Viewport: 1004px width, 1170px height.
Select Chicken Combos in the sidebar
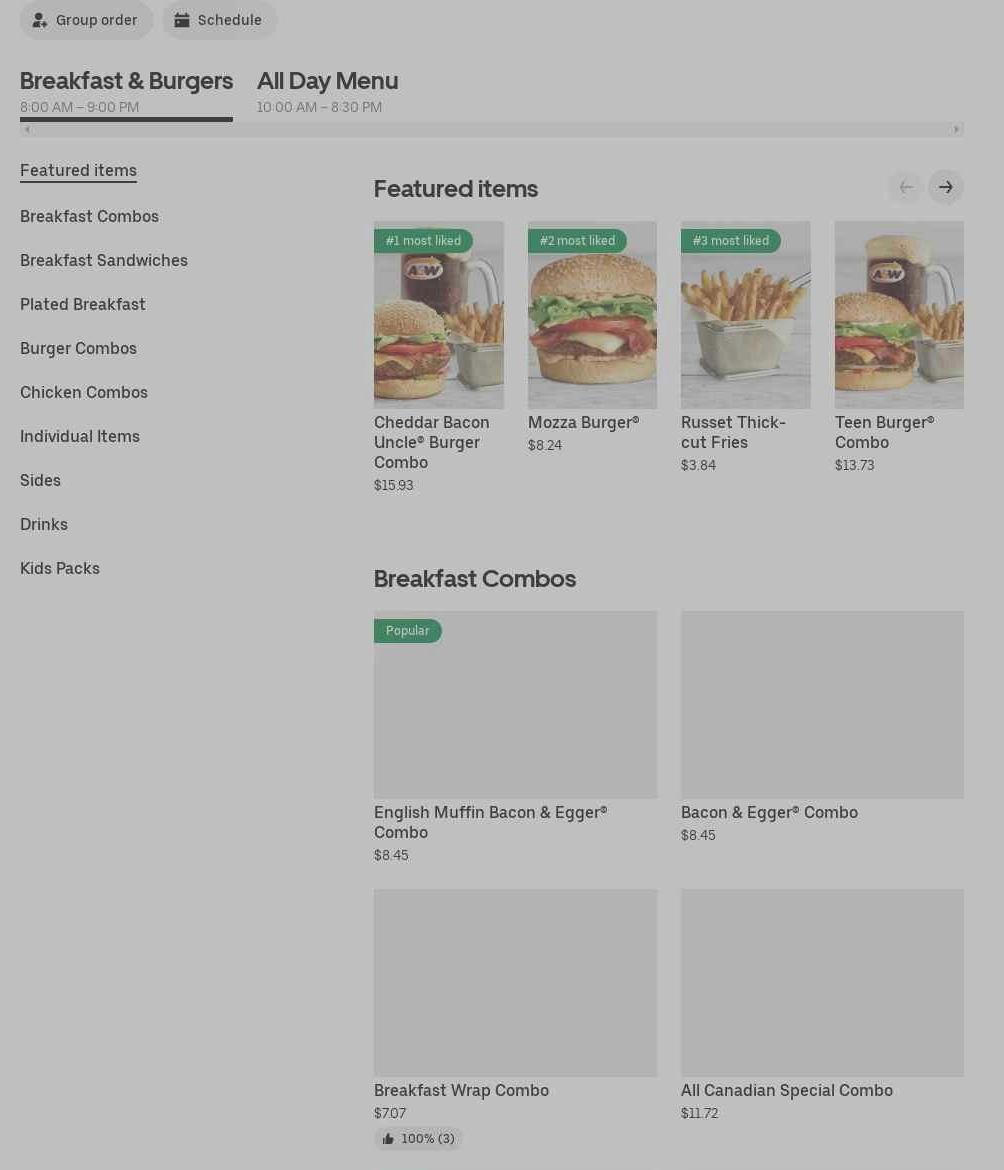pos(84,392)
